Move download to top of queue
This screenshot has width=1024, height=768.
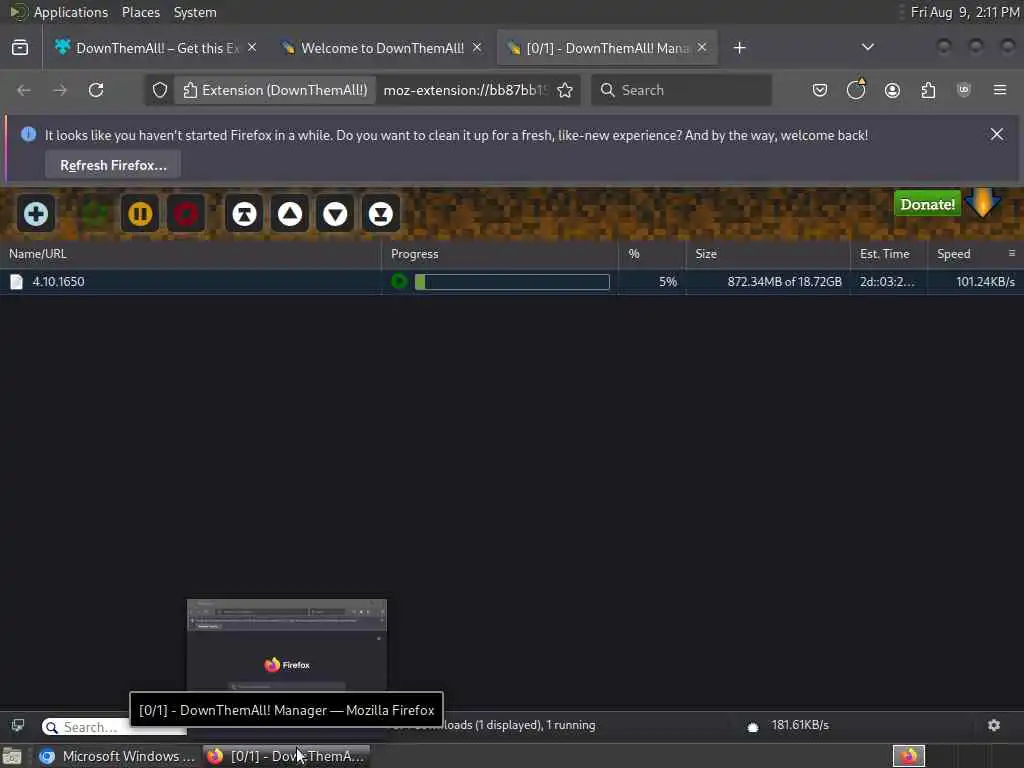[244, 214]
